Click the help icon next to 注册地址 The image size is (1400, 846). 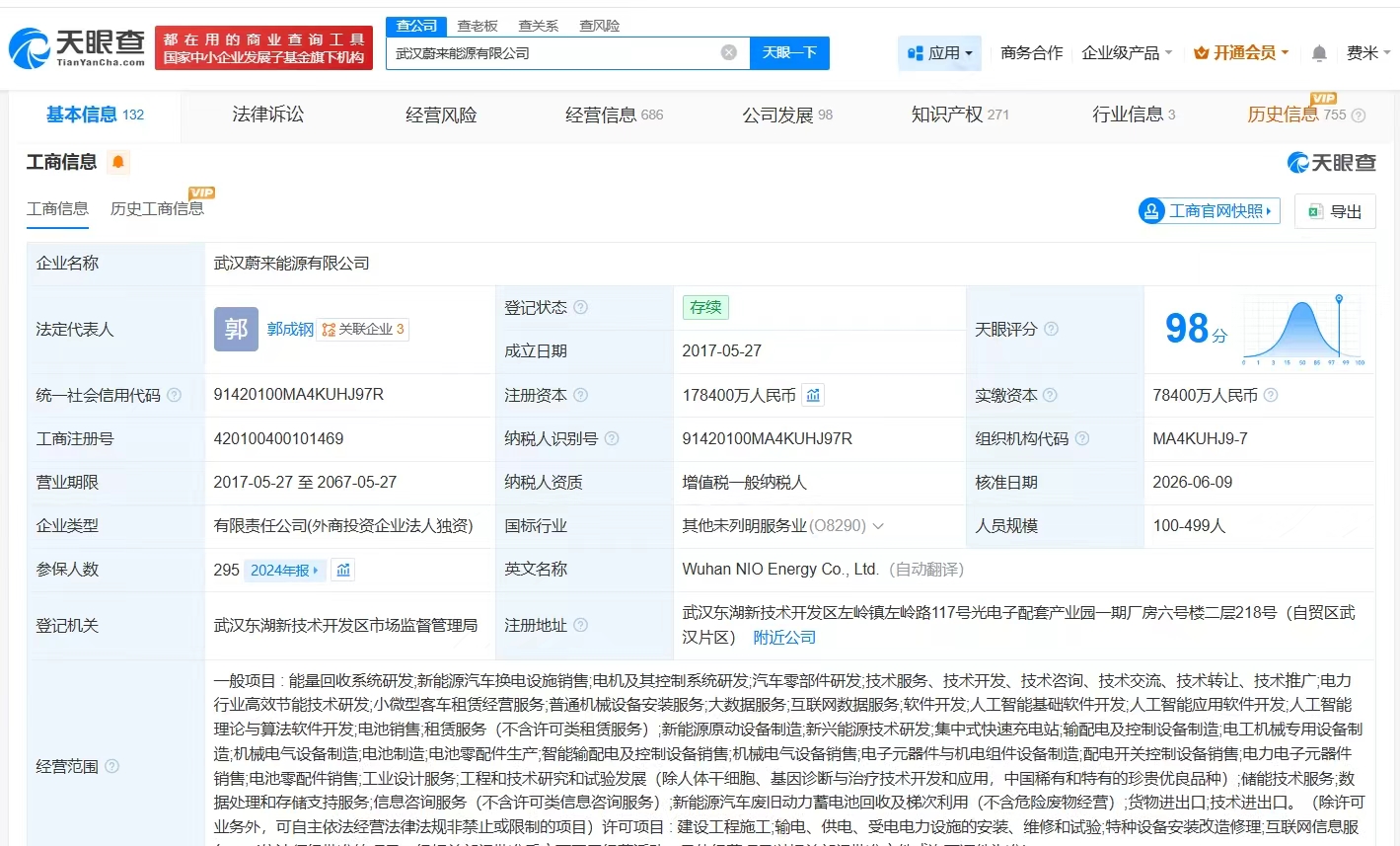tap(581, 625)
